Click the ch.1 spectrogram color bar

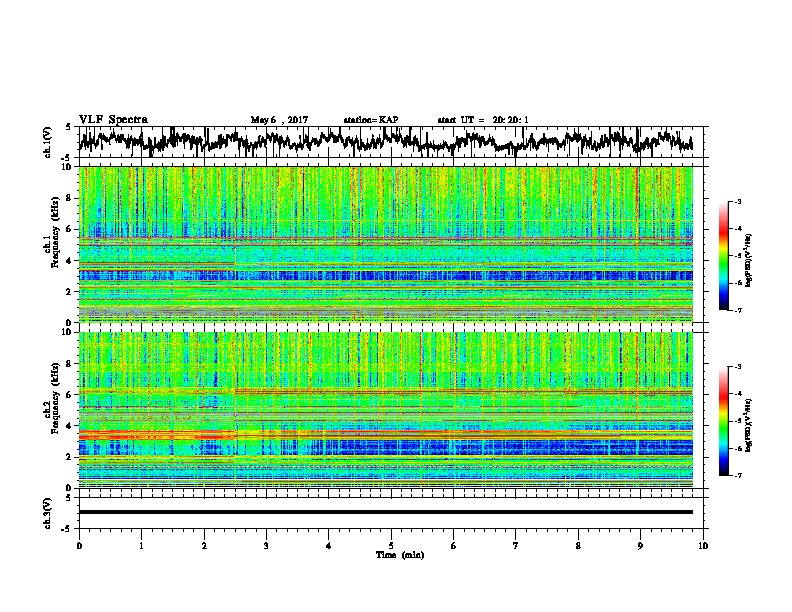(723, 256)
